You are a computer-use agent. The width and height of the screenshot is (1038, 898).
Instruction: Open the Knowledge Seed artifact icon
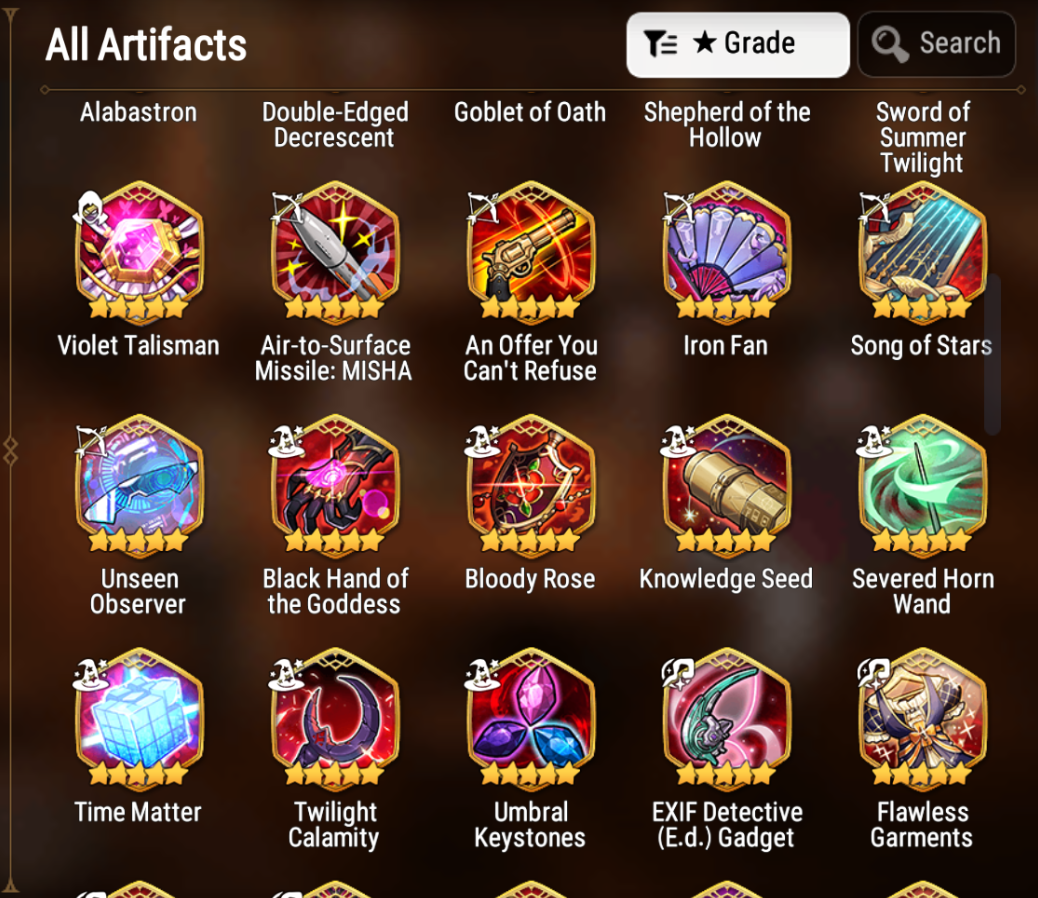pos(726,486)
